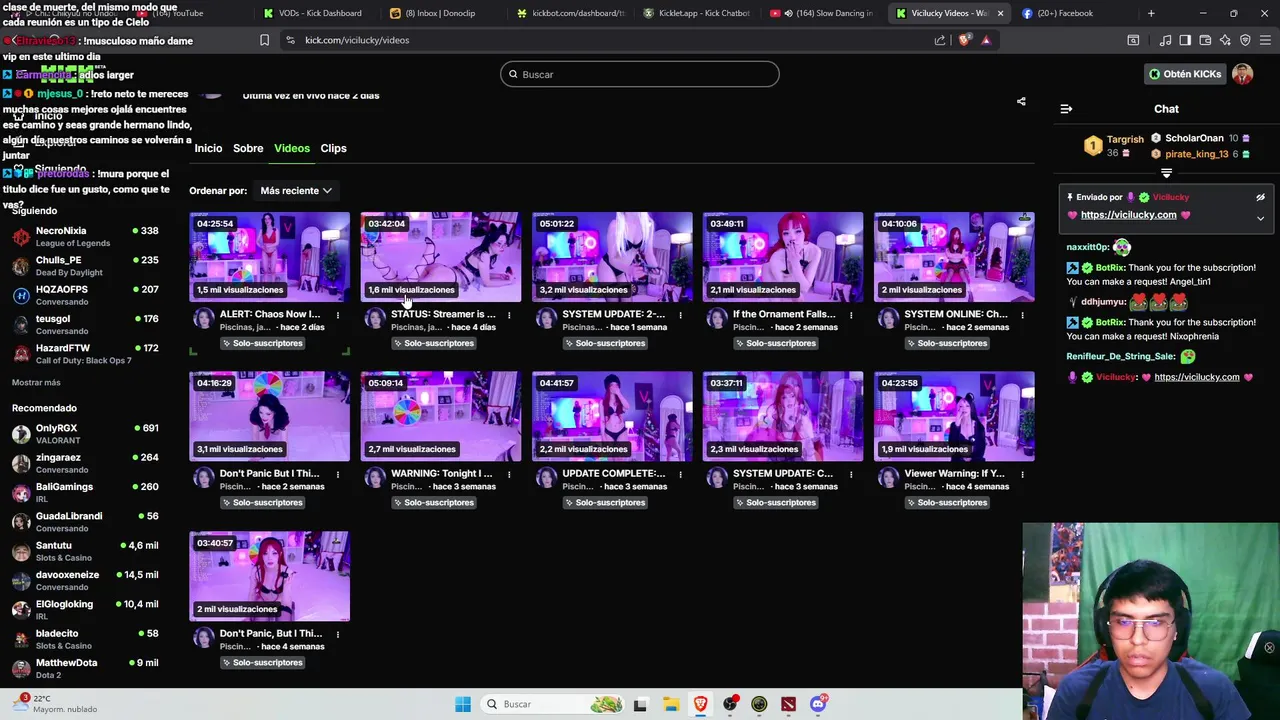The image size is (1280, 720).
Task: Open vicilucky.com link in latest chat message
Action: (1197, 377)
